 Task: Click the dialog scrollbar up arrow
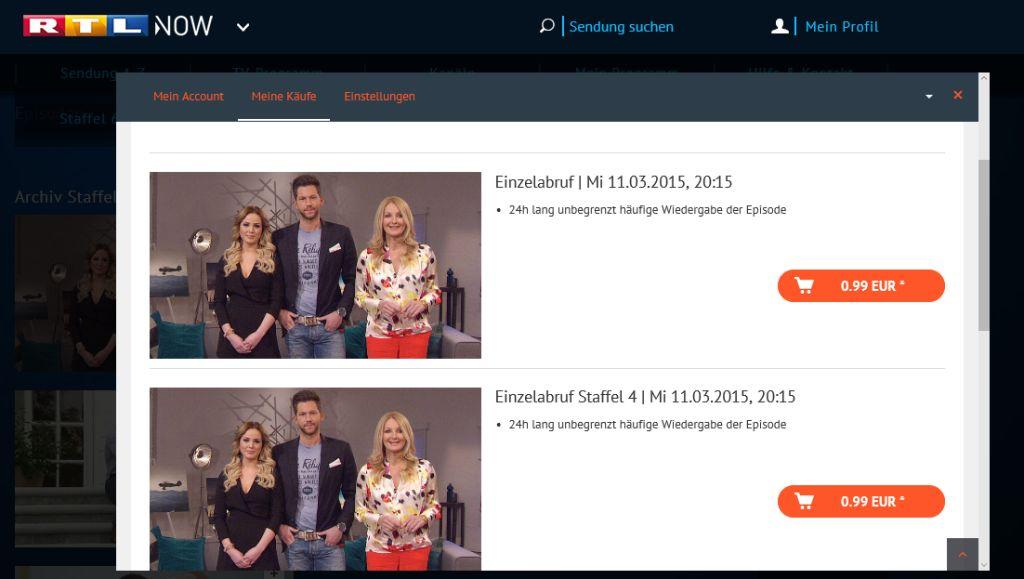pos(984,78)
